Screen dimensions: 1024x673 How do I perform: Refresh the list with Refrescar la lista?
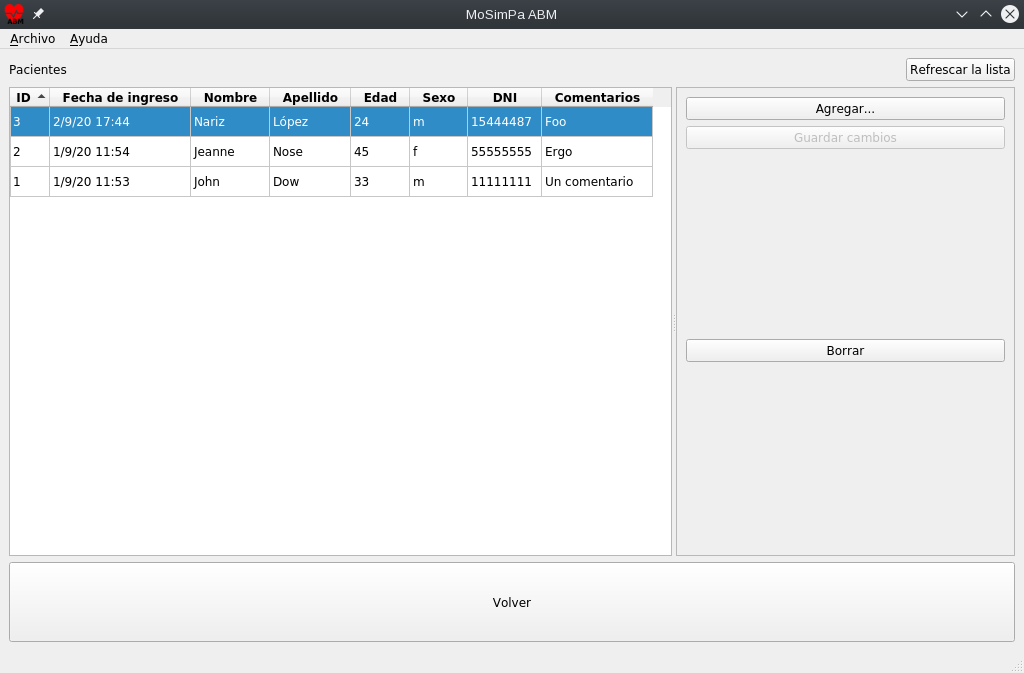click(960, 70)
